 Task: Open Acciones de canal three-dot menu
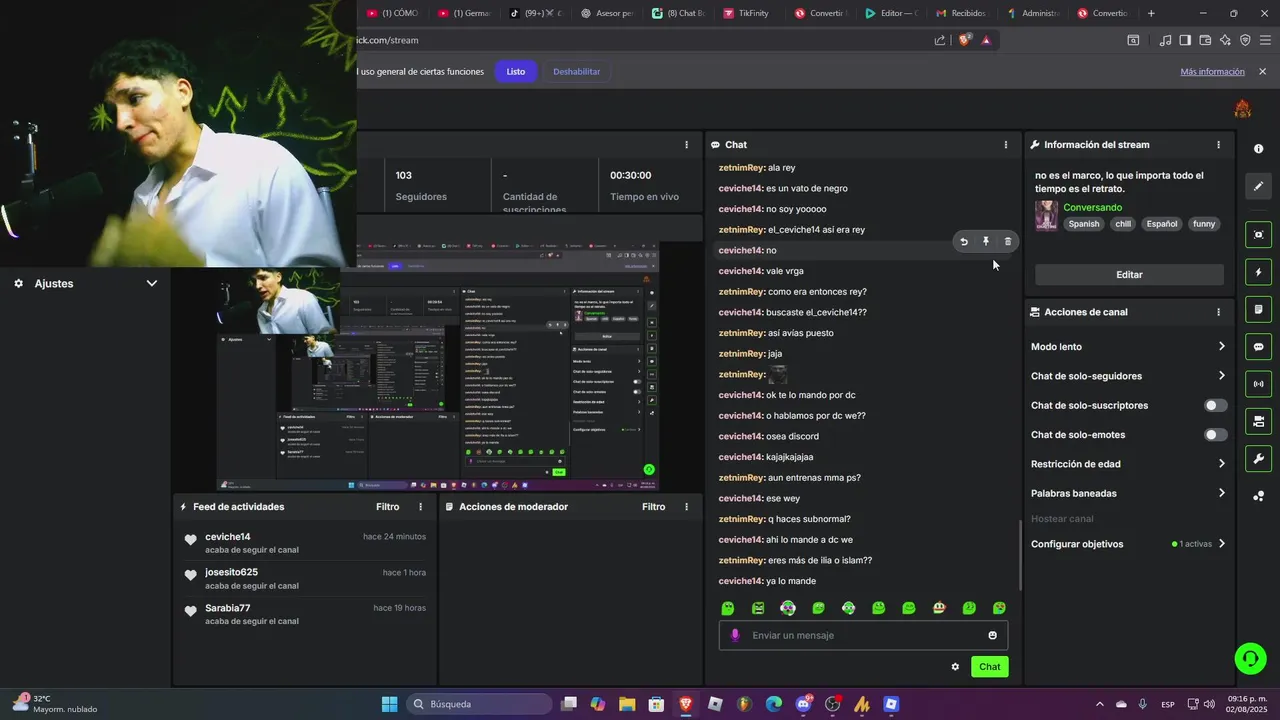1218,312
